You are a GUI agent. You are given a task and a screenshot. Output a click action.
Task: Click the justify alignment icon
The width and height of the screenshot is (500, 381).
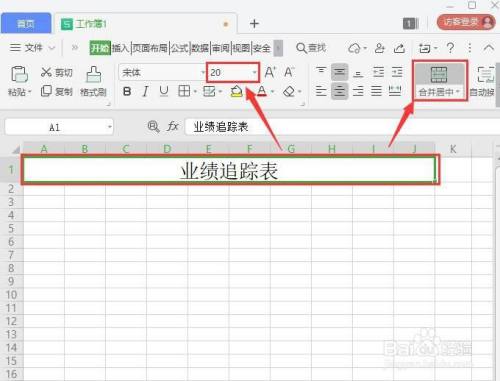pos(377,91)
